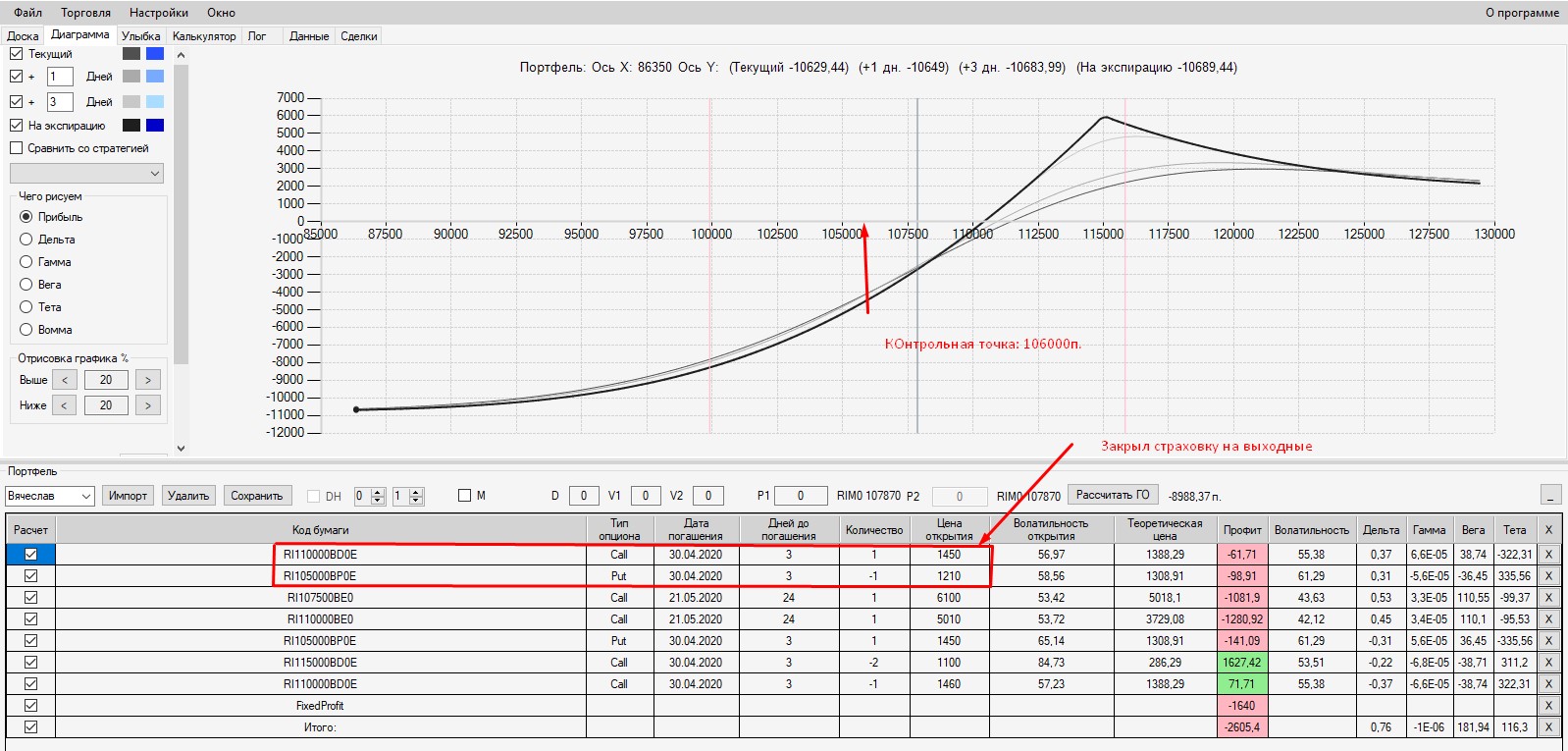Open the Окно menu
Viewport: 1568px width, 751px height.
221,13
